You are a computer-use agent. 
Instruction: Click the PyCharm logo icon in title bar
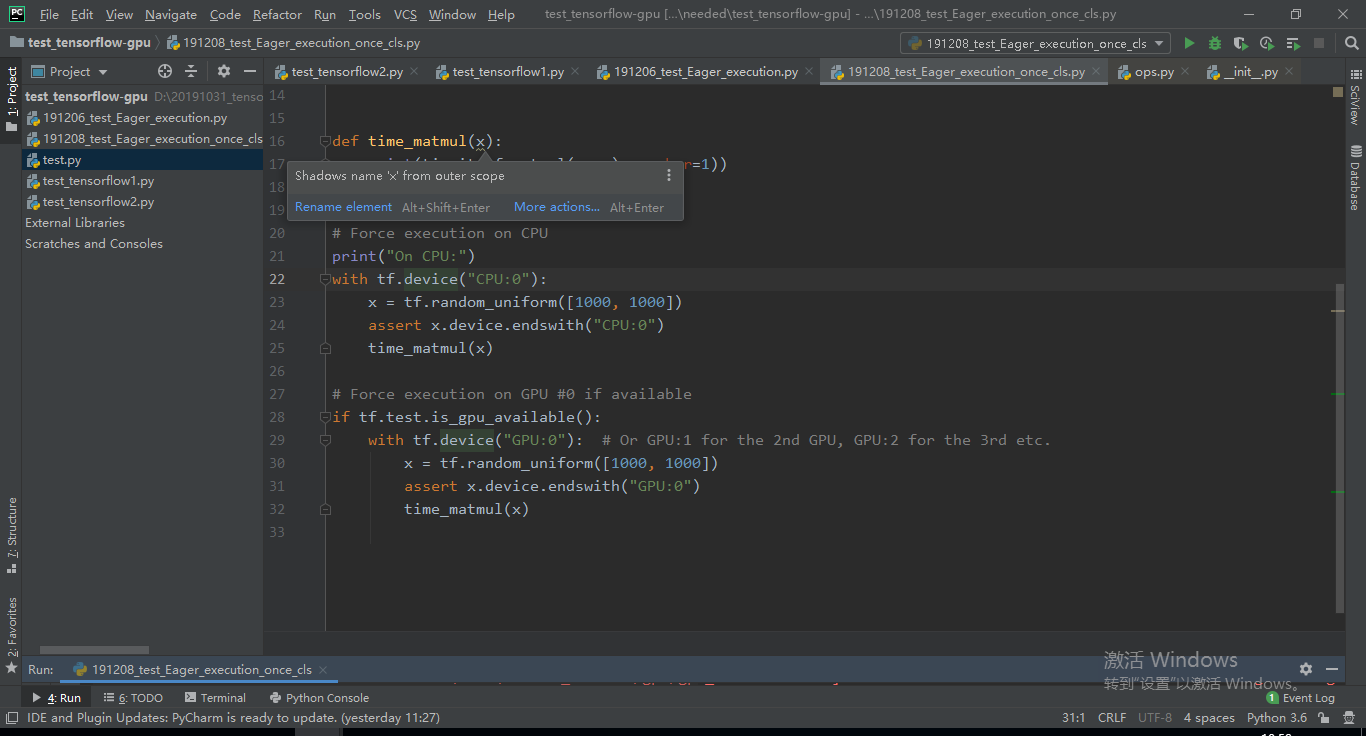click(x=16, y=14)
